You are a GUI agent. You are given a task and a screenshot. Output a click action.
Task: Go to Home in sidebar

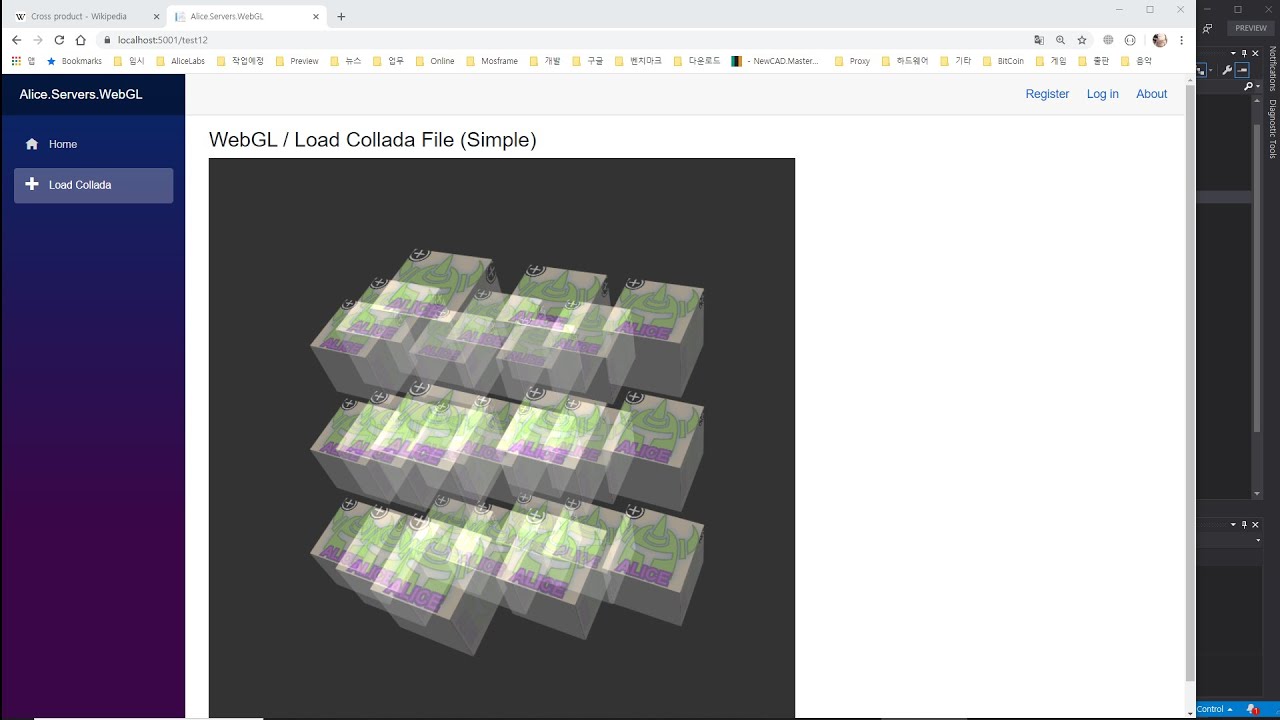click(93, 144)
